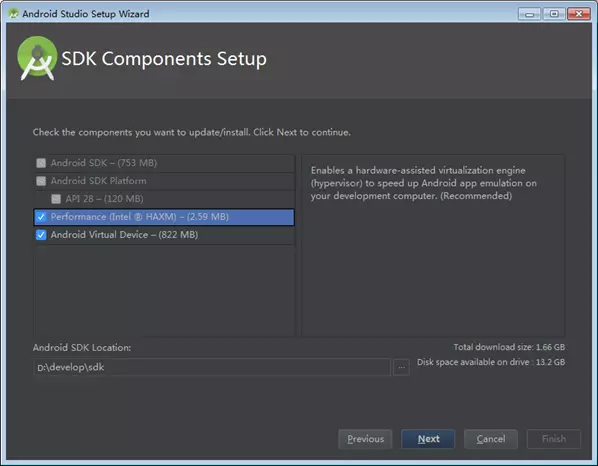This screenshot has height=466, width=598.
Task: Uncheck Android Virtual Device checkbox
Action: pos(41,235)
